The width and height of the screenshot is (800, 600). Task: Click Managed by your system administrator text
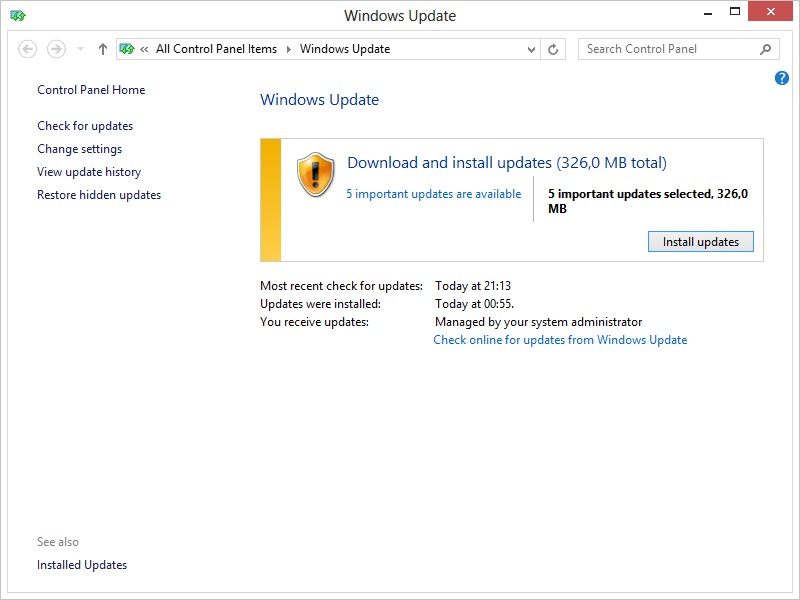538,322
